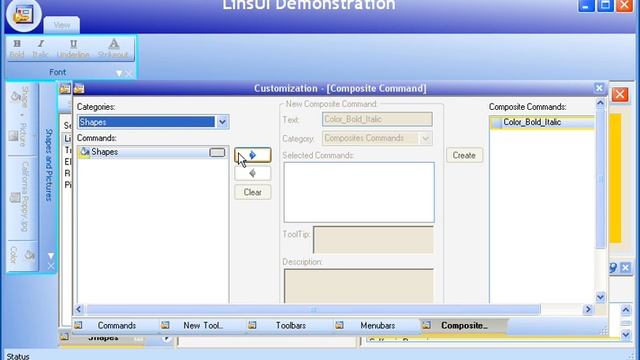Switch to the Toolbars tab
Screen dimensions: 640x360
[x=291, y=325]
